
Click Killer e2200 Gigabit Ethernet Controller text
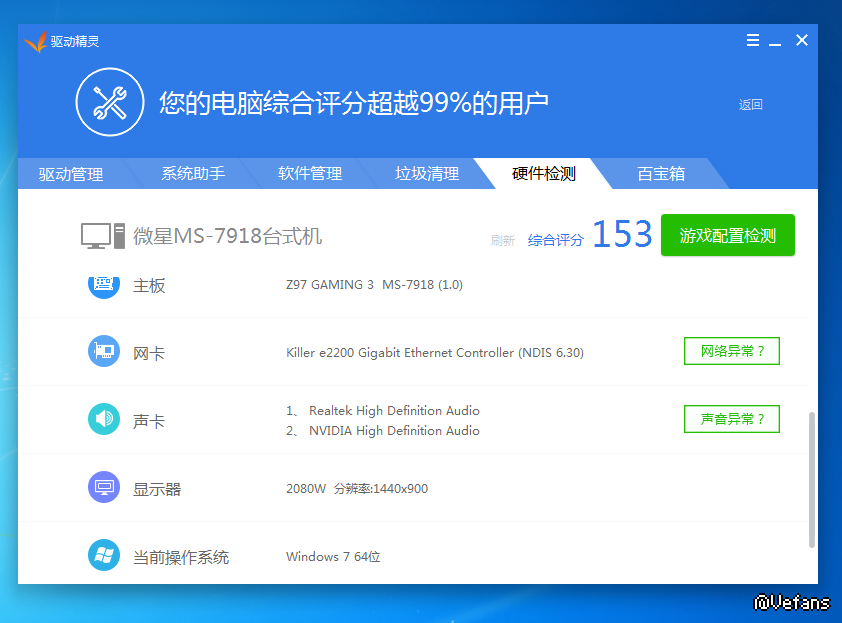(435, 353)
